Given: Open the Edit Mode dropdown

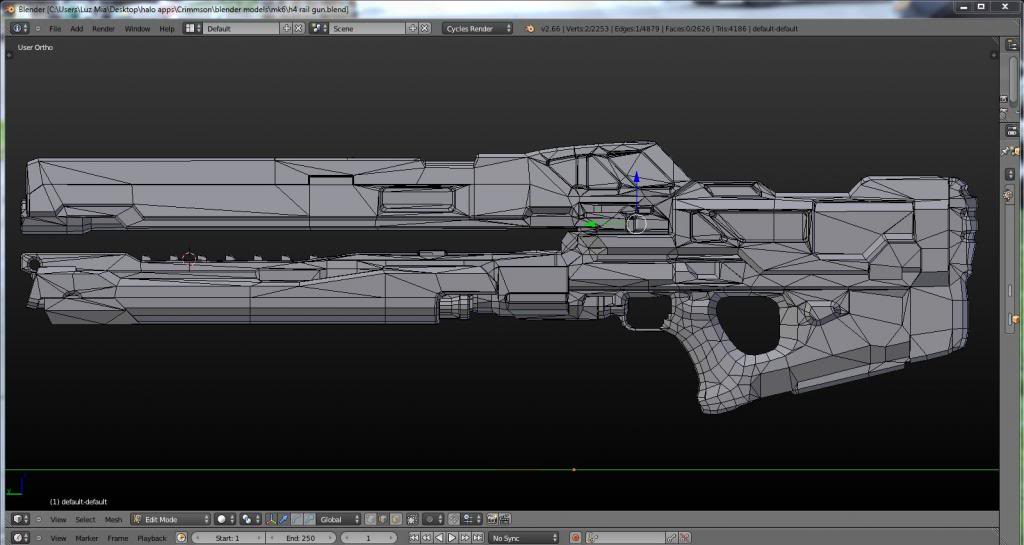Looking at the screenshot, I should pyautogui.click(x=170, y=520).
